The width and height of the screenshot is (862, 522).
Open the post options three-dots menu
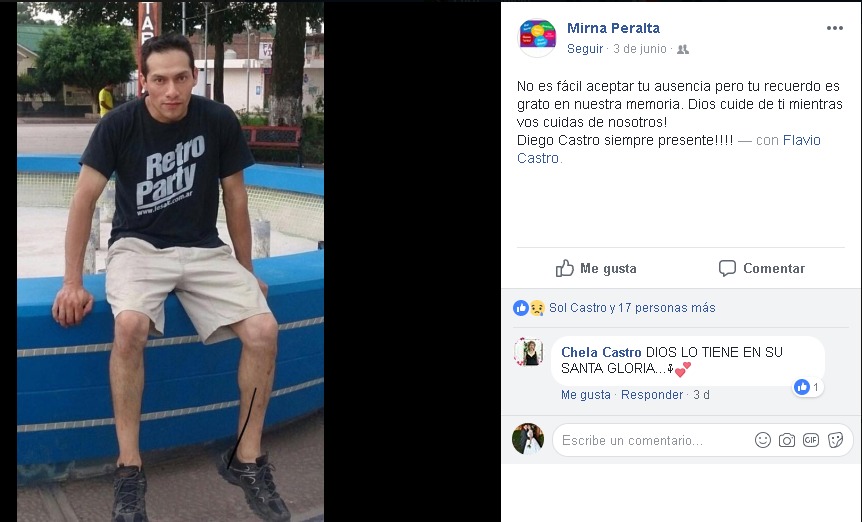pyautogui.click(x=835, y=28)
